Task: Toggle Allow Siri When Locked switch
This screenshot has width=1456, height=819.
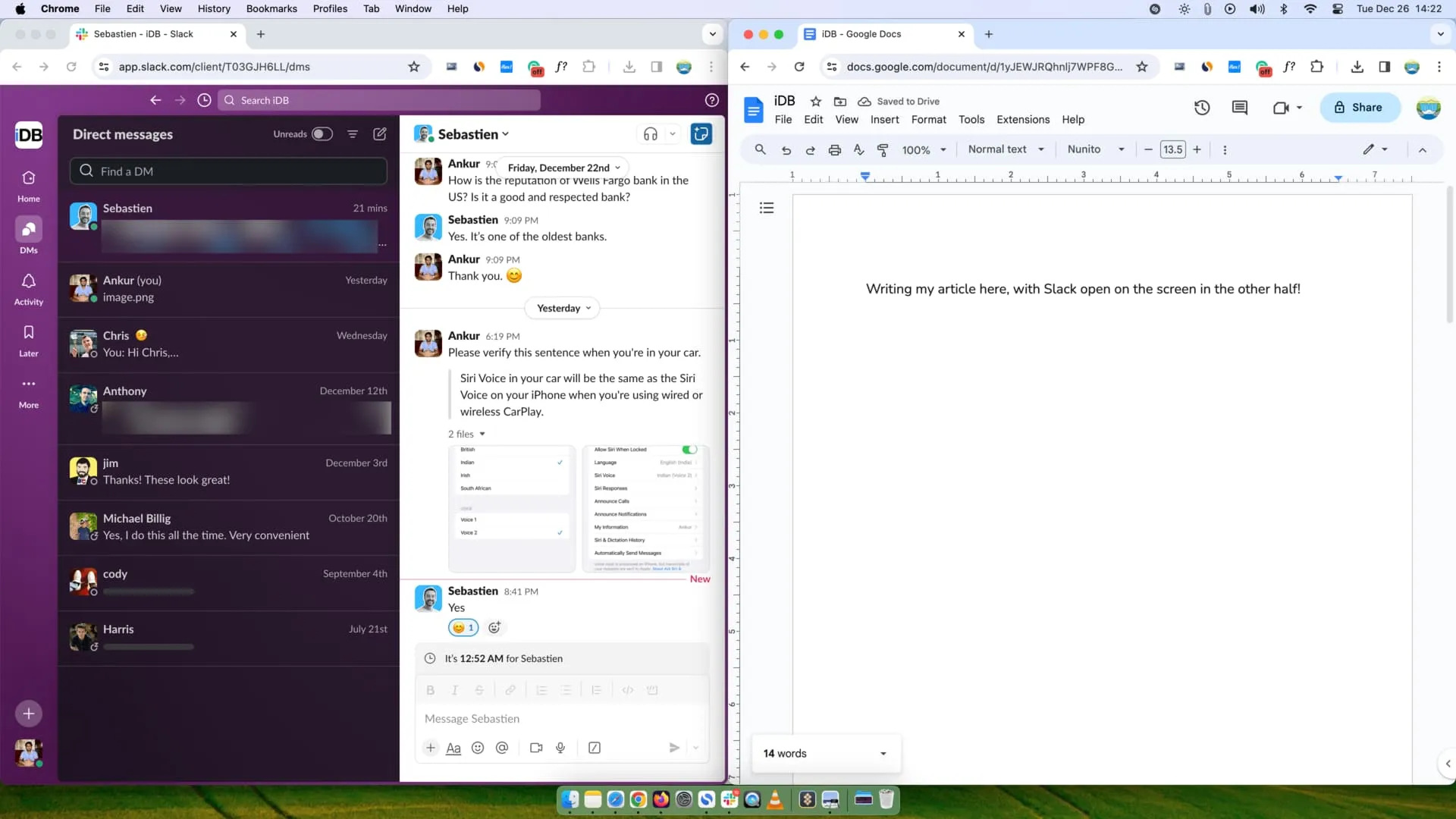Action: pyautogui.click(x=690, y=449)
